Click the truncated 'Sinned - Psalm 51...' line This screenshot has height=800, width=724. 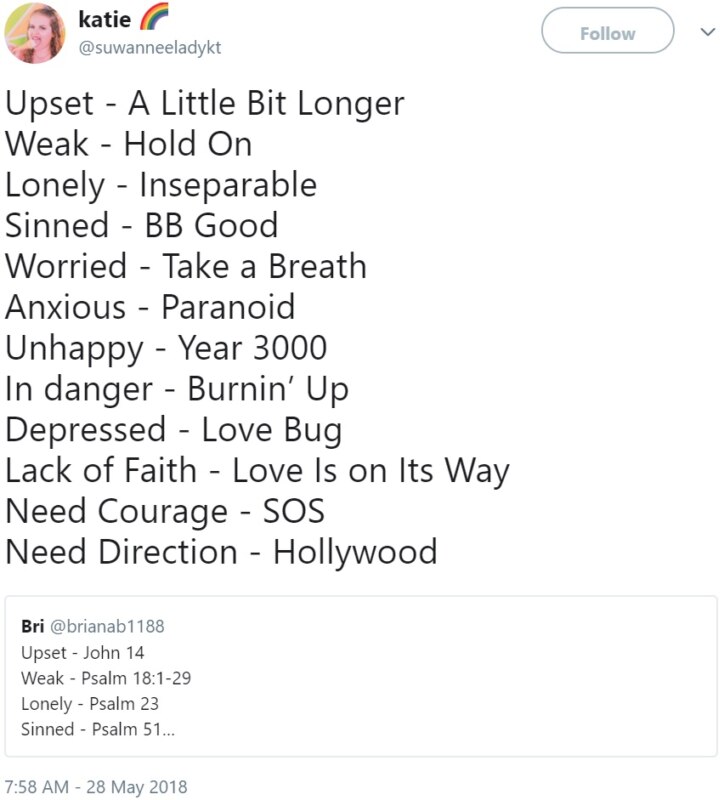click(x=98, y=729)
